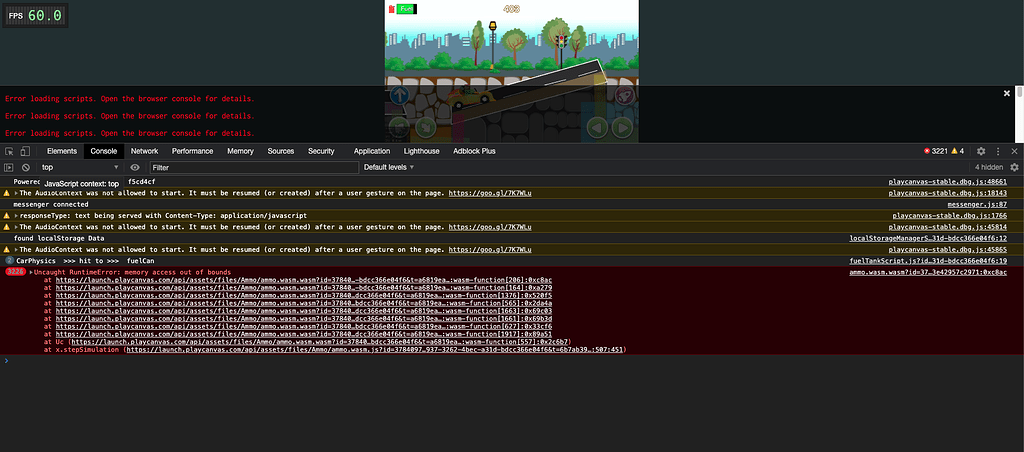Open live expression eye icon
The image size is (1024, 452).
click(135, 167)
